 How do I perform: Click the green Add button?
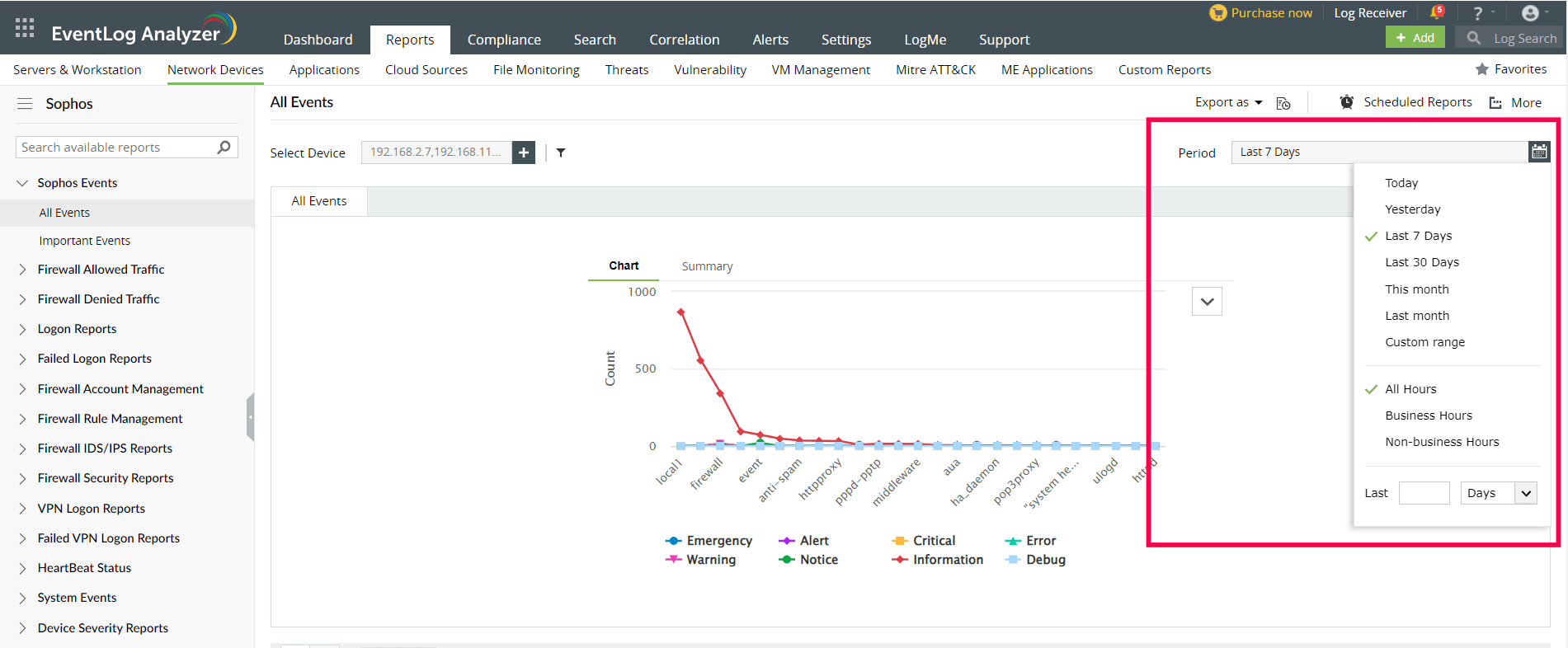[x=1415, y=38]
